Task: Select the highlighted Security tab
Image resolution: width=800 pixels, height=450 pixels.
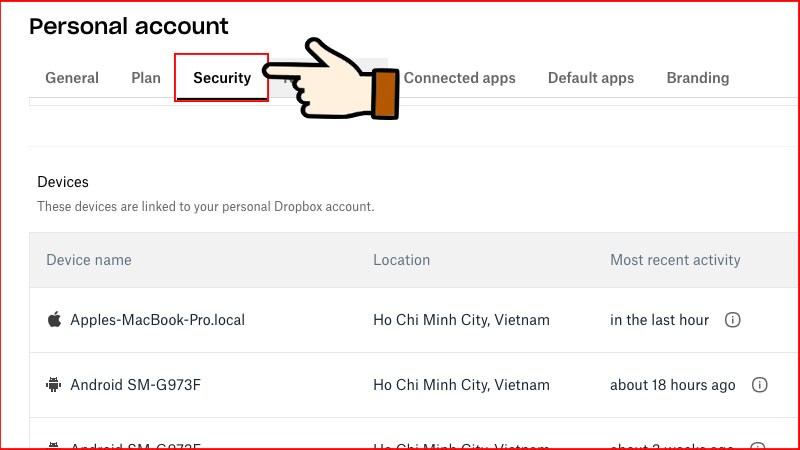Action: (x=222, y=78)
